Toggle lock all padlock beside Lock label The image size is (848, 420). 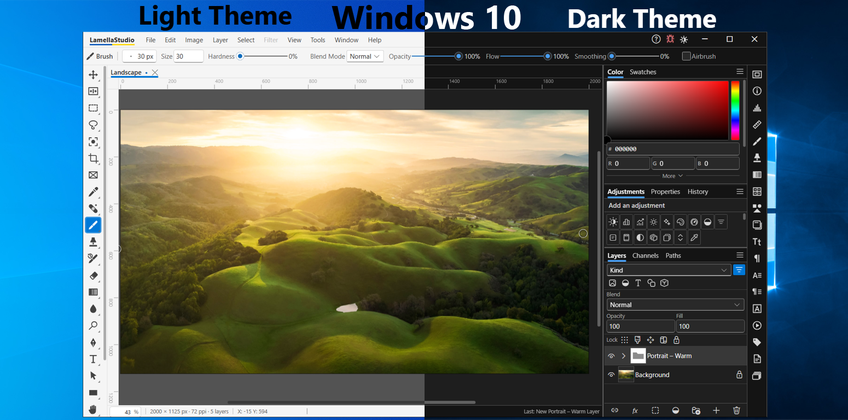676,340
